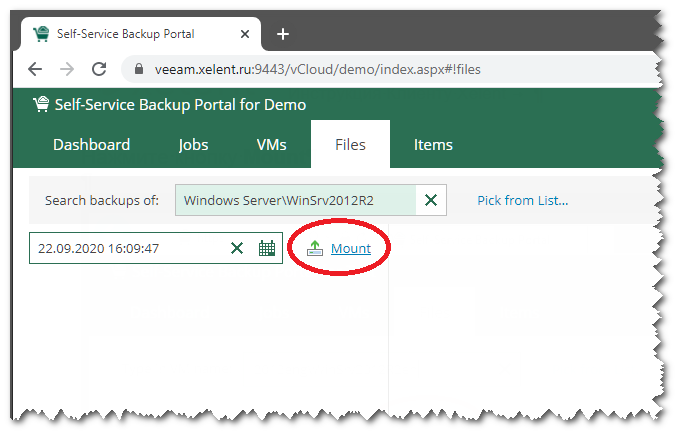Click the Mount upload icon
Screen dimensions: 681x437
coord(315,248)
